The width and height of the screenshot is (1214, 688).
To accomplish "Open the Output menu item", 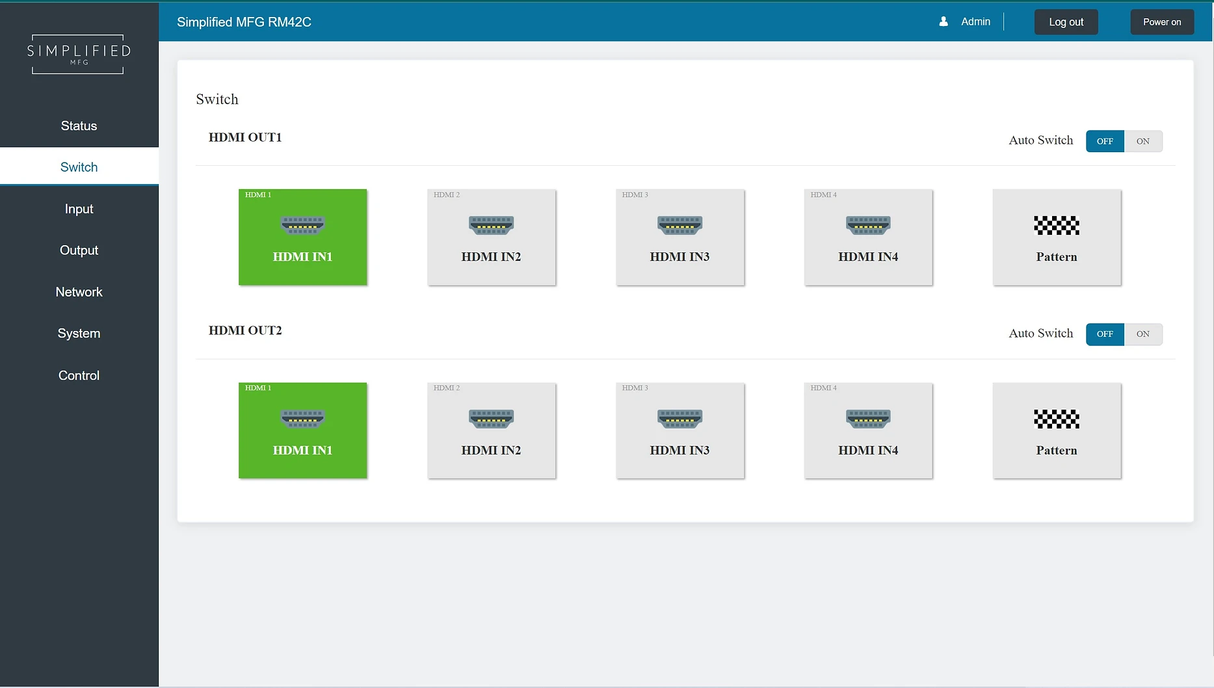I will click(x=79, y=250).
